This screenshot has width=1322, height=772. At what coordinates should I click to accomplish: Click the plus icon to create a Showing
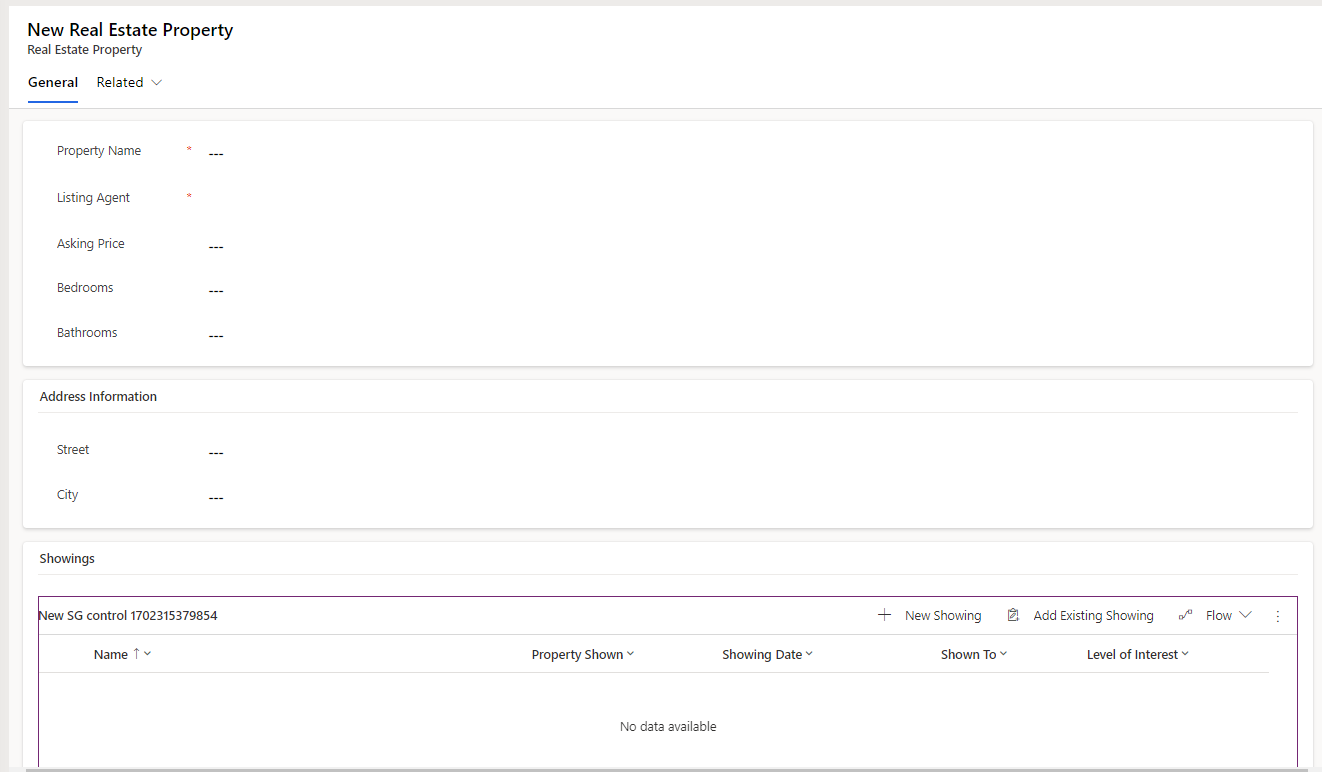(x=884, y=615)
